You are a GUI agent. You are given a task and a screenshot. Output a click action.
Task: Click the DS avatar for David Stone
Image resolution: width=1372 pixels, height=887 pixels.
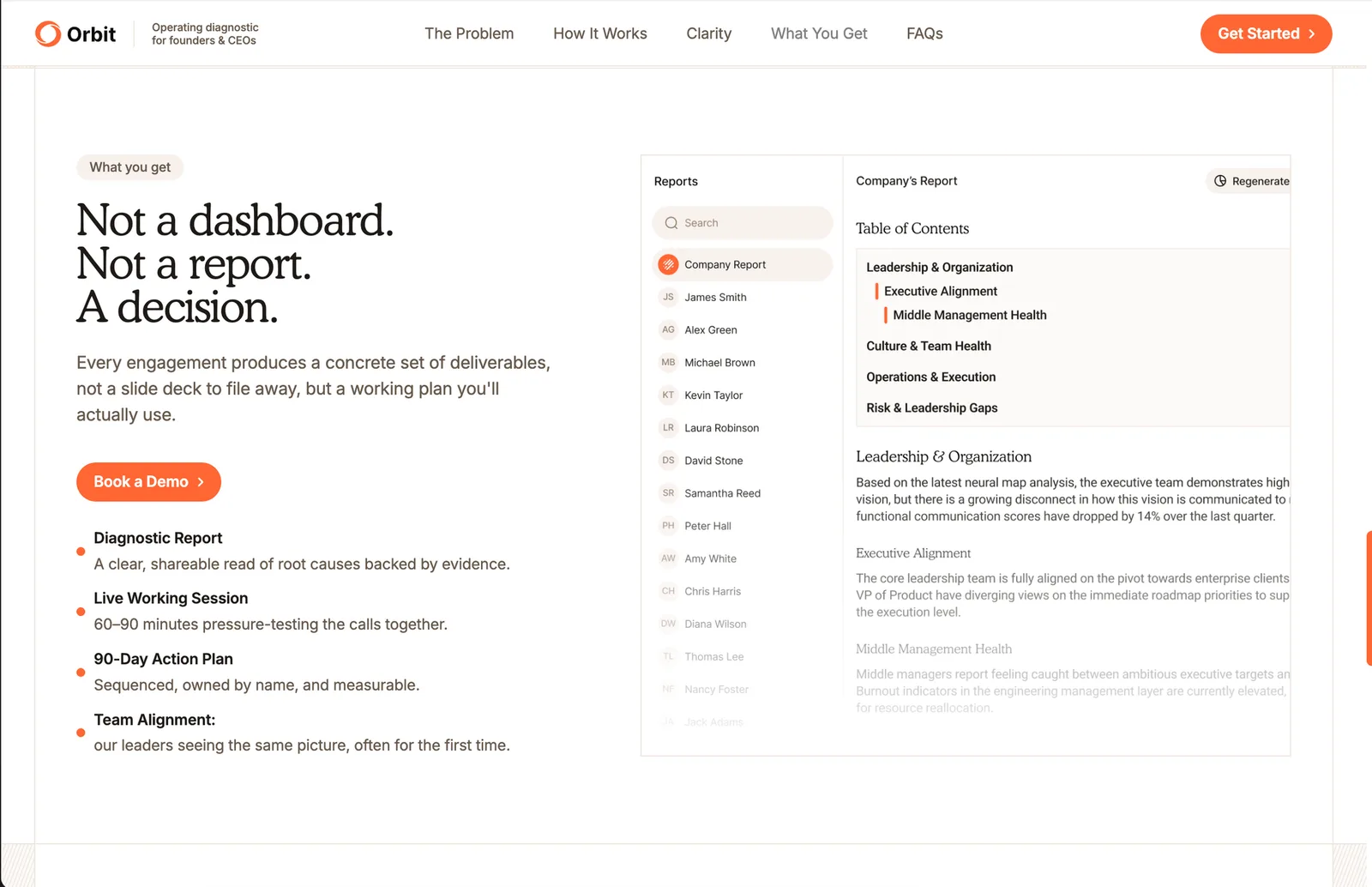tap(668, 461)
